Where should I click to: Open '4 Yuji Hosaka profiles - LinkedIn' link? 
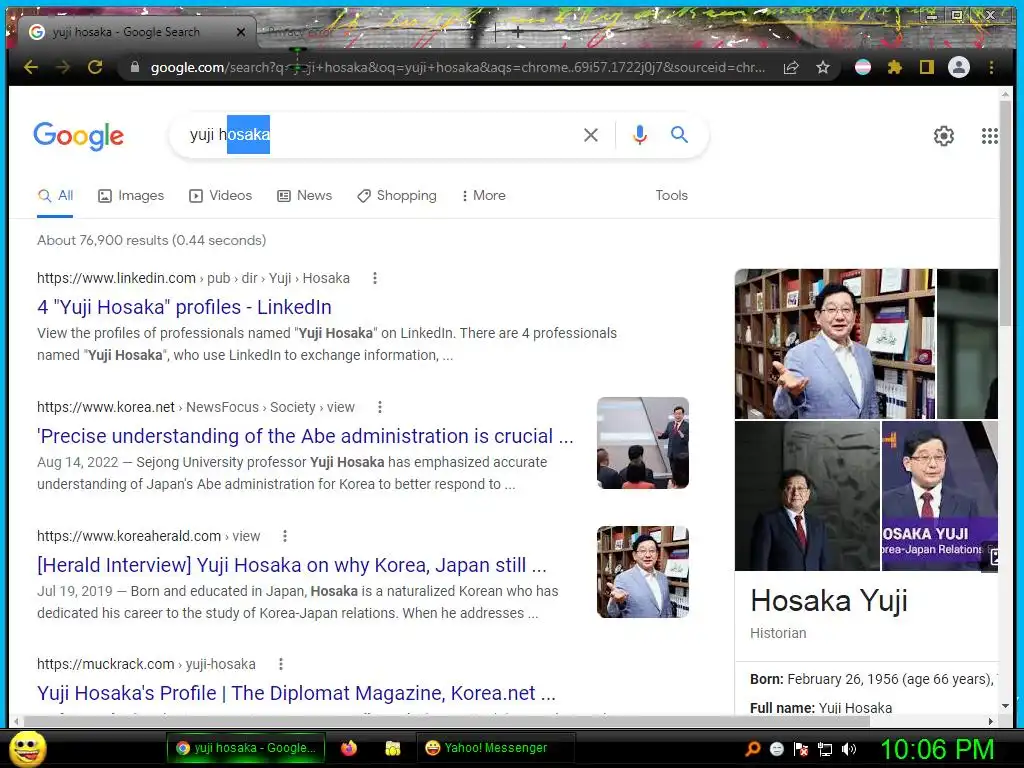(184, 307)
